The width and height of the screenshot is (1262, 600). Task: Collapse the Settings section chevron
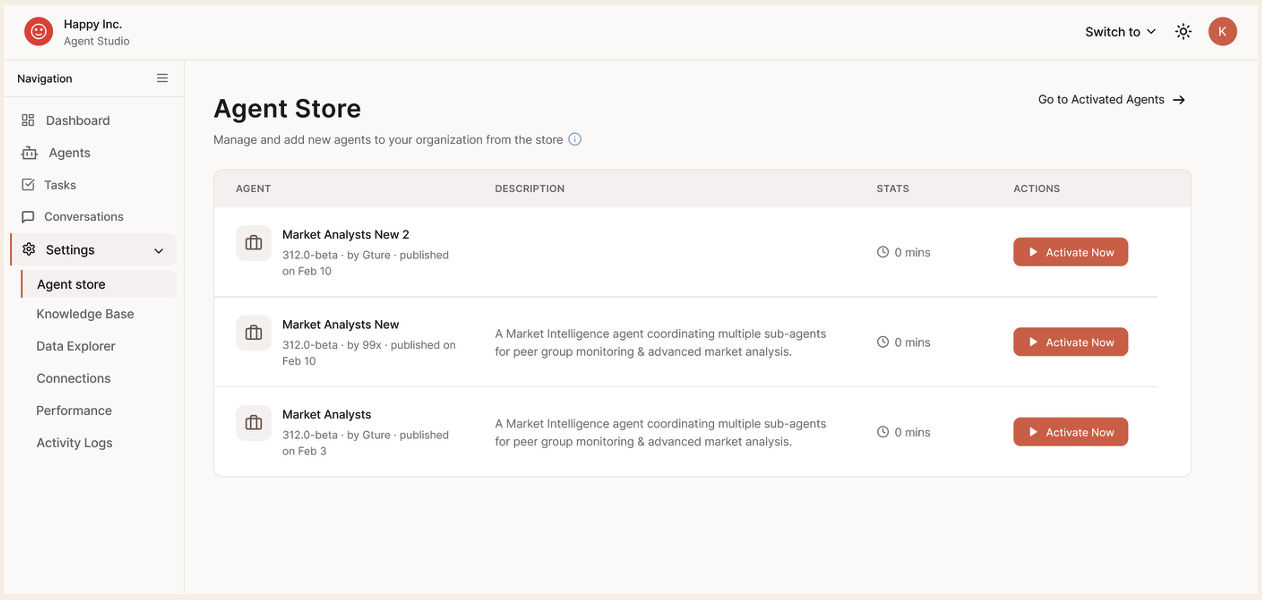pyautogui.click(x=157, y=249)
